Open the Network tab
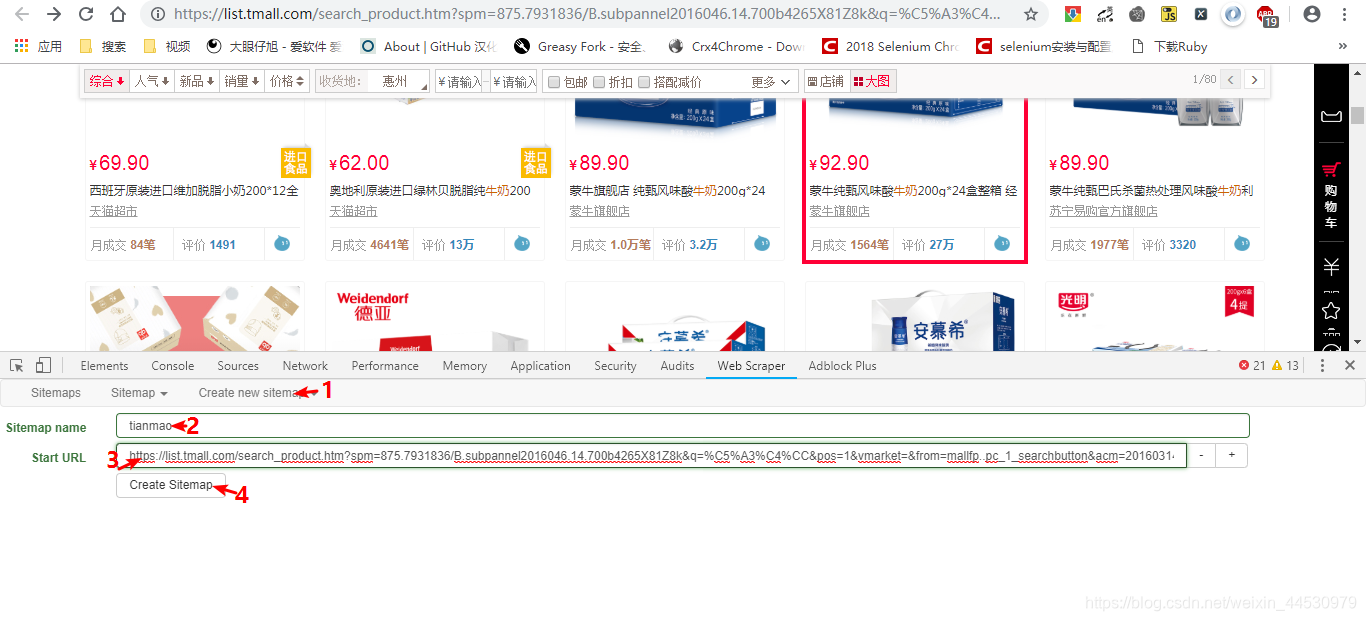1366x621 pixels. pos(305,366)
